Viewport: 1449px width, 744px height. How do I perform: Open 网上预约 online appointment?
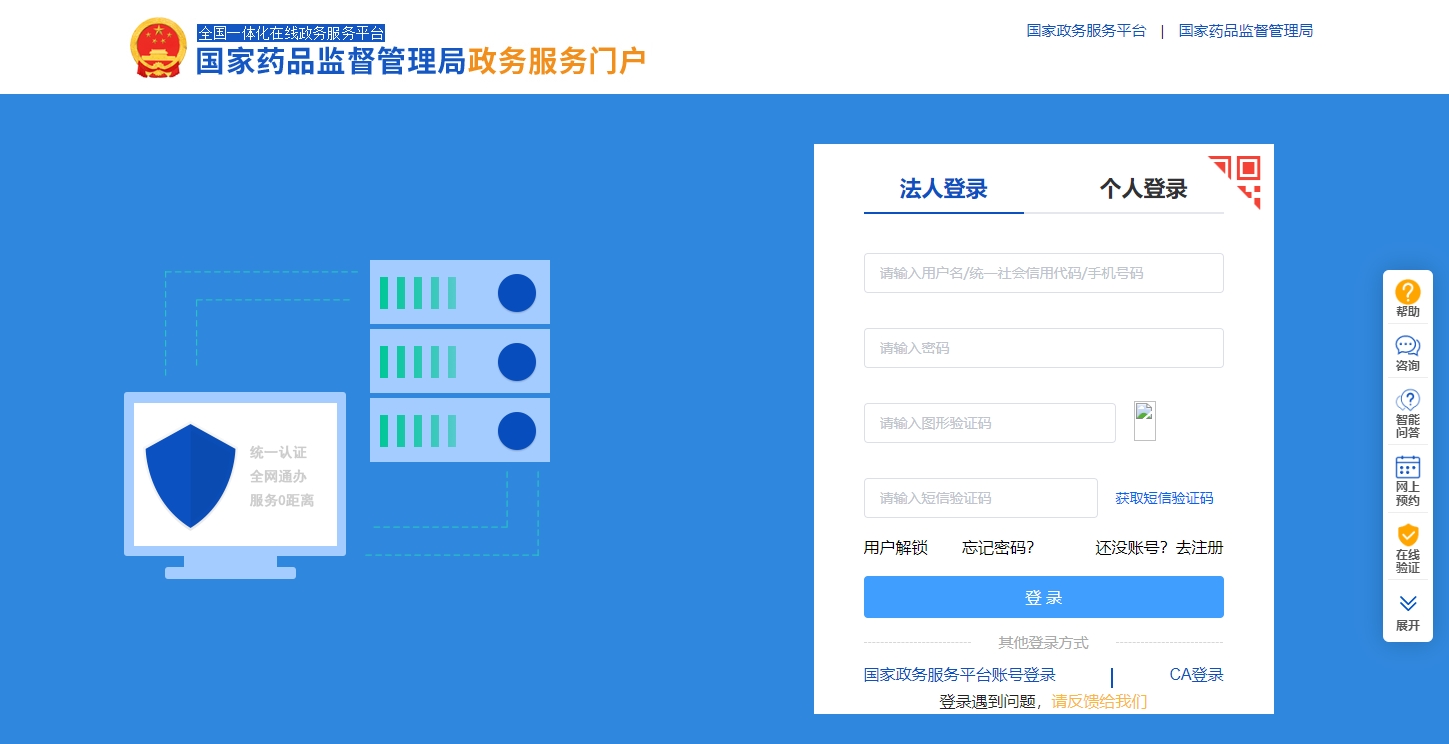1407,481
